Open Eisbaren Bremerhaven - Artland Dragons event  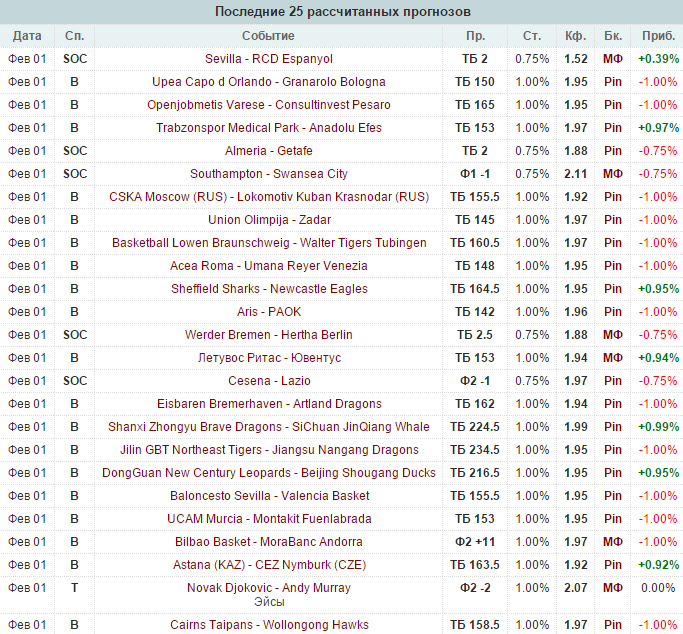click(x=269, y=404)
